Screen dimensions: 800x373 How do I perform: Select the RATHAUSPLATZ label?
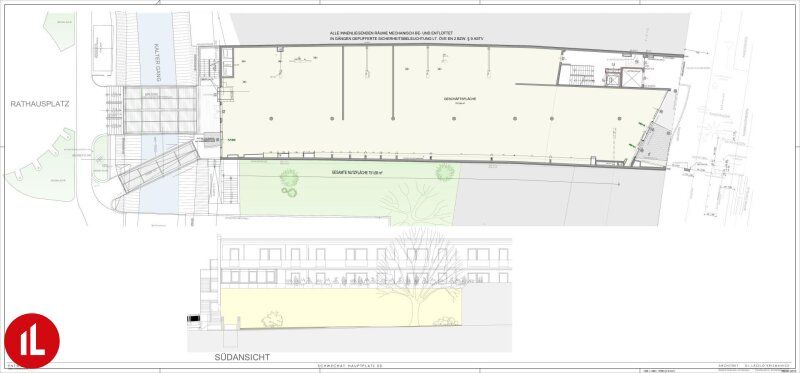40,104
